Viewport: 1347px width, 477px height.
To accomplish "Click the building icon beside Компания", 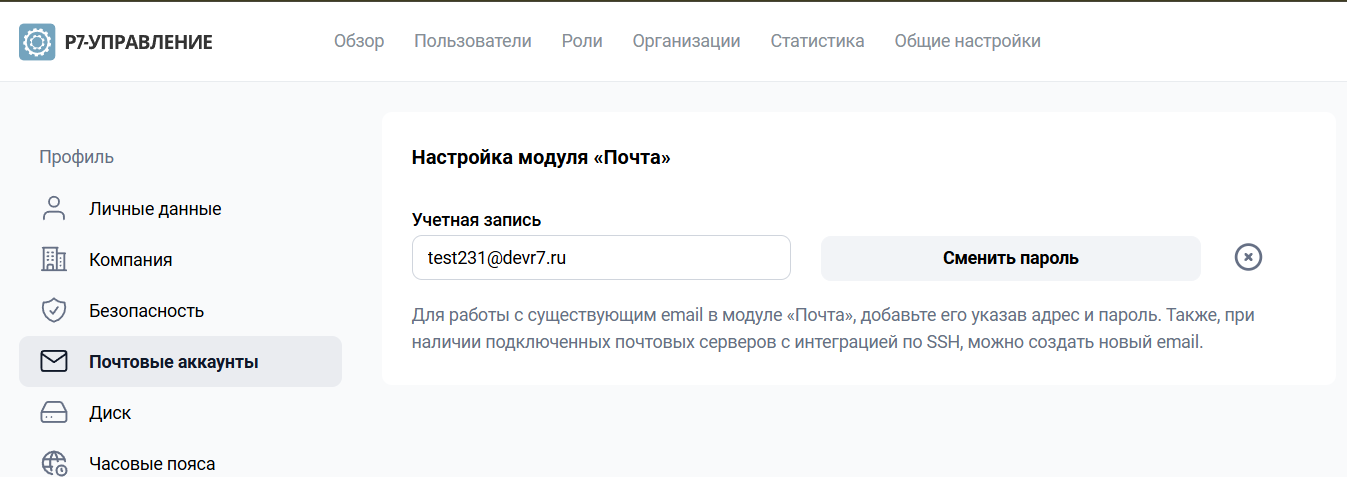I will [x=54, y=259].
